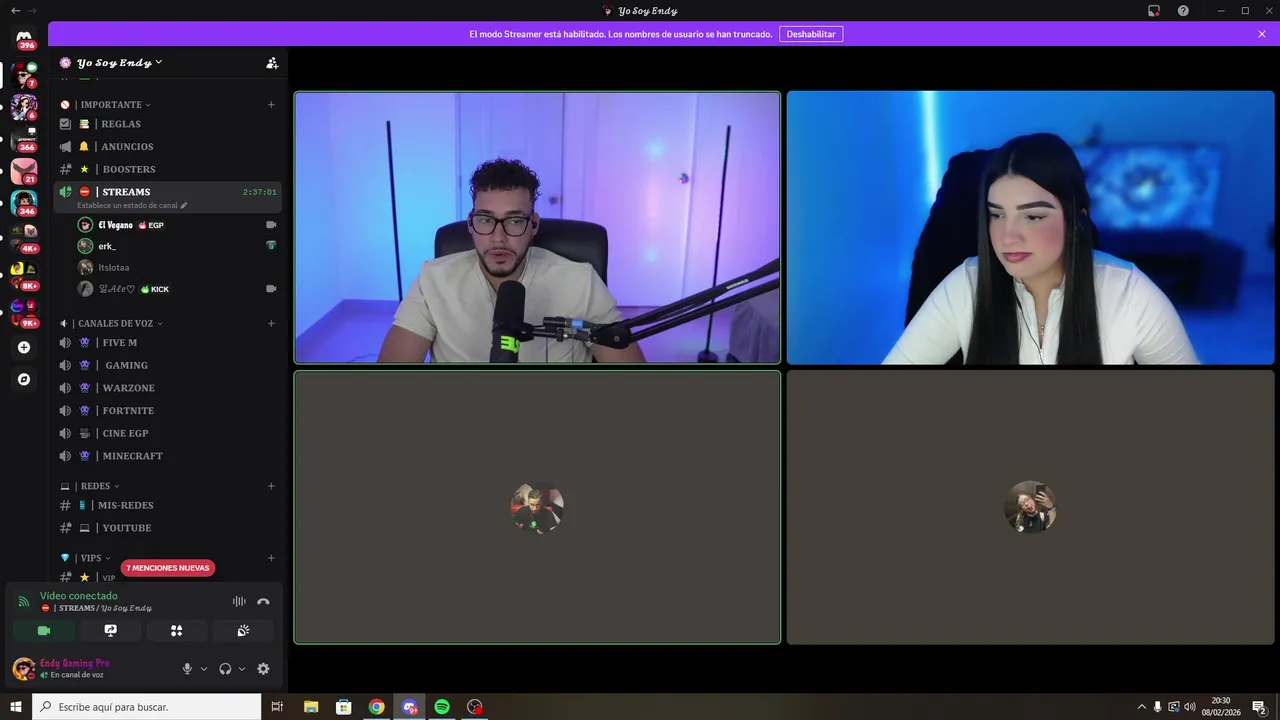Screen dimensions: 1280x720
Task: Create channel in REDES category
Action: click(x=271, y=486)
